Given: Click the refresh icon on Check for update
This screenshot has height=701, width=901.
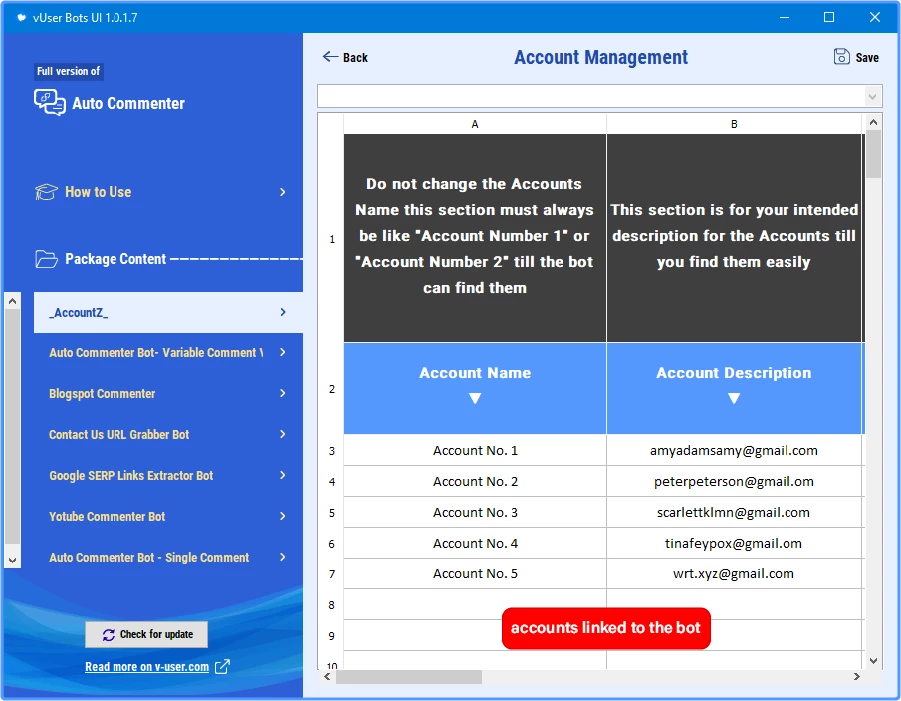Looking at the screenshot, I should (x=109, y=634).
